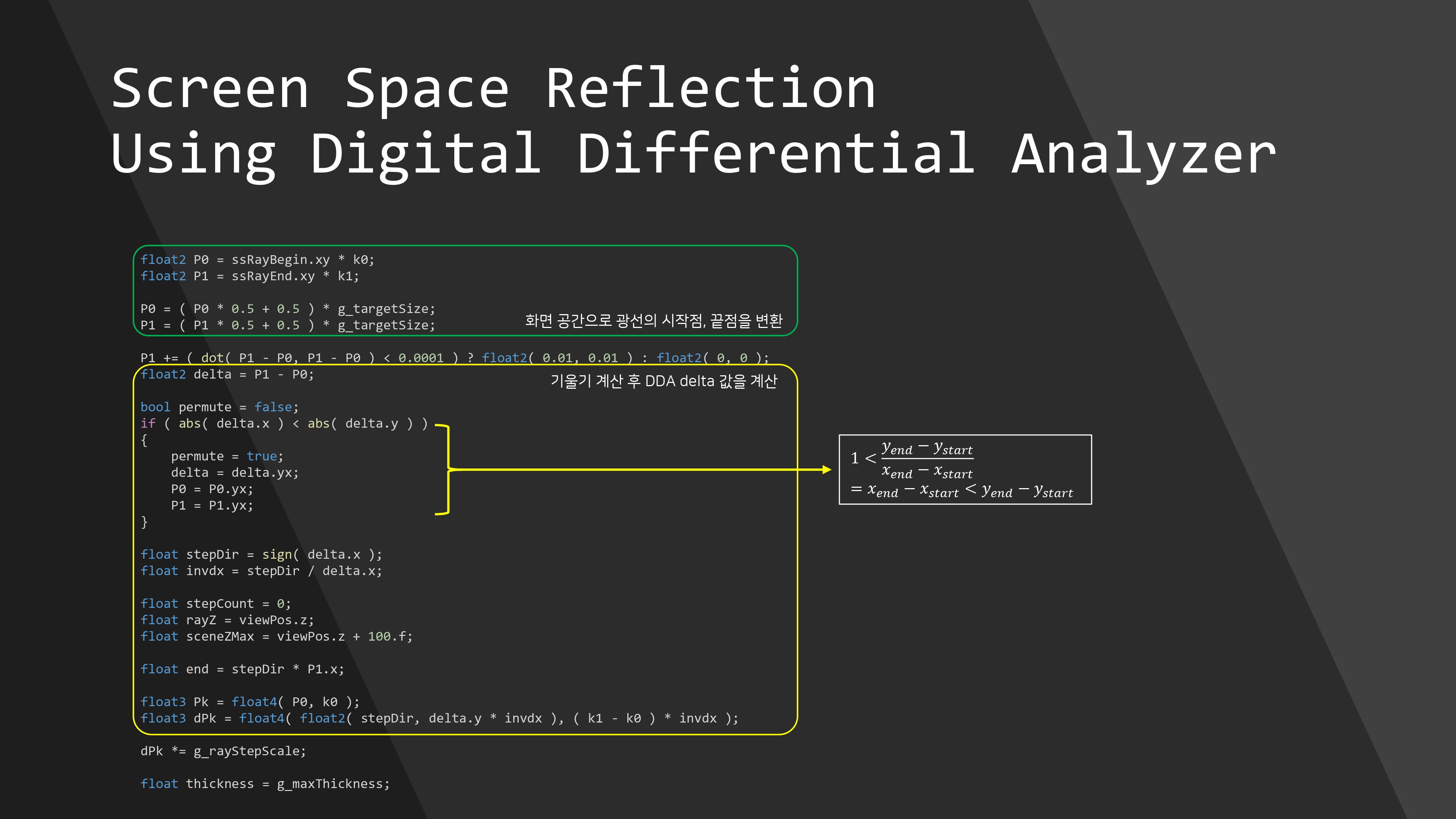
Task: Click the "float sceneZMax" code line
Action: click(x=276, y=636)
